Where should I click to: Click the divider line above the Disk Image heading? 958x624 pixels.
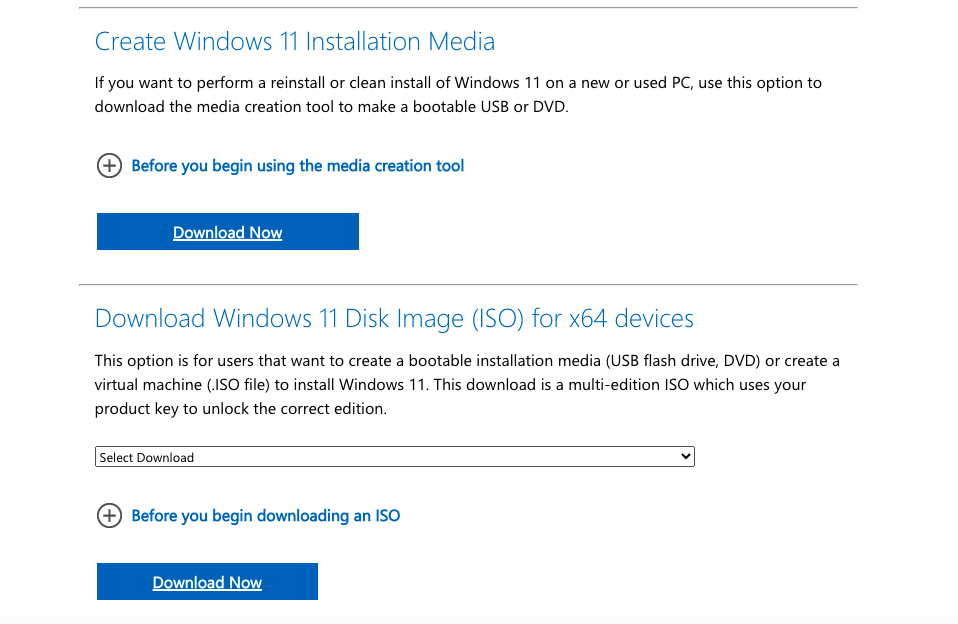(x=468, y=285)
